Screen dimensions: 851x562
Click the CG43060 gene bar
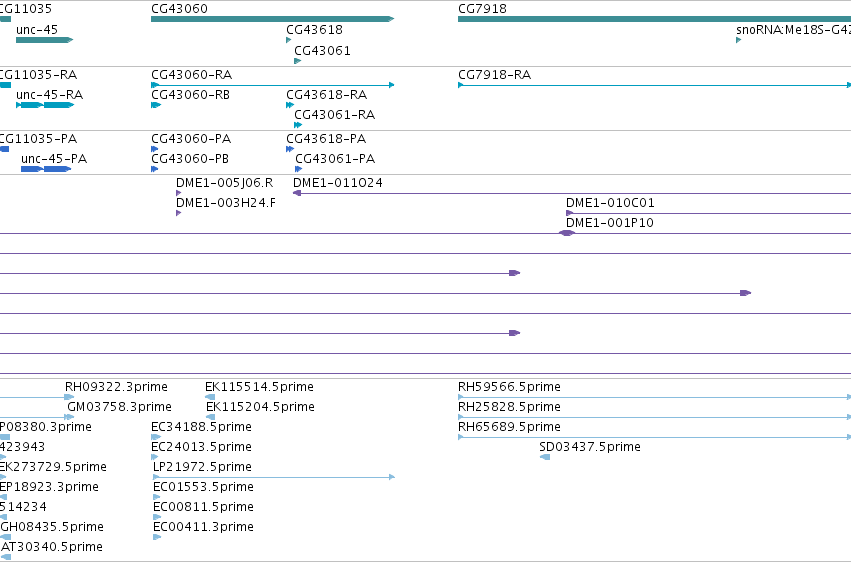point(272,19)
